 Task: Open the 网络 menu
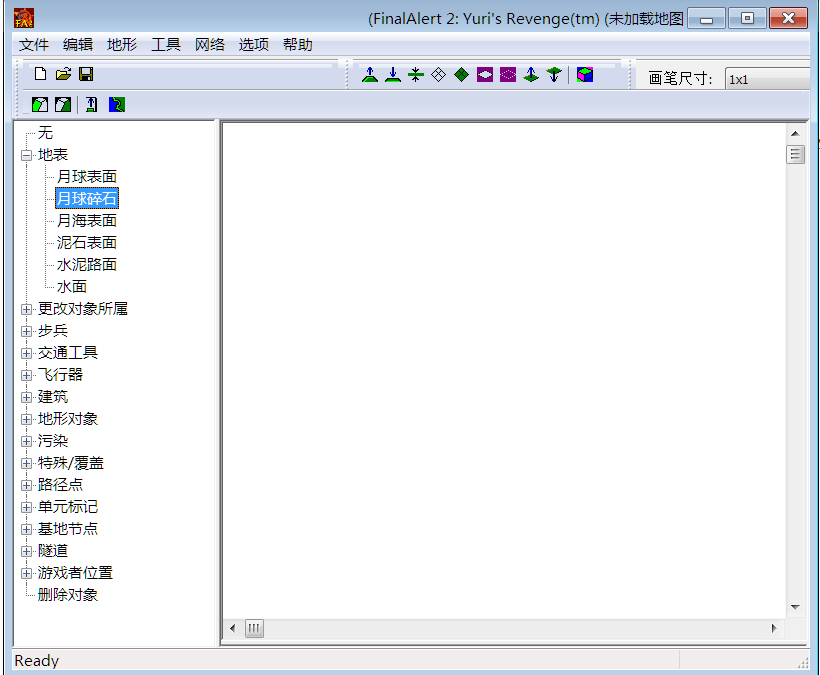coord(210,44)
